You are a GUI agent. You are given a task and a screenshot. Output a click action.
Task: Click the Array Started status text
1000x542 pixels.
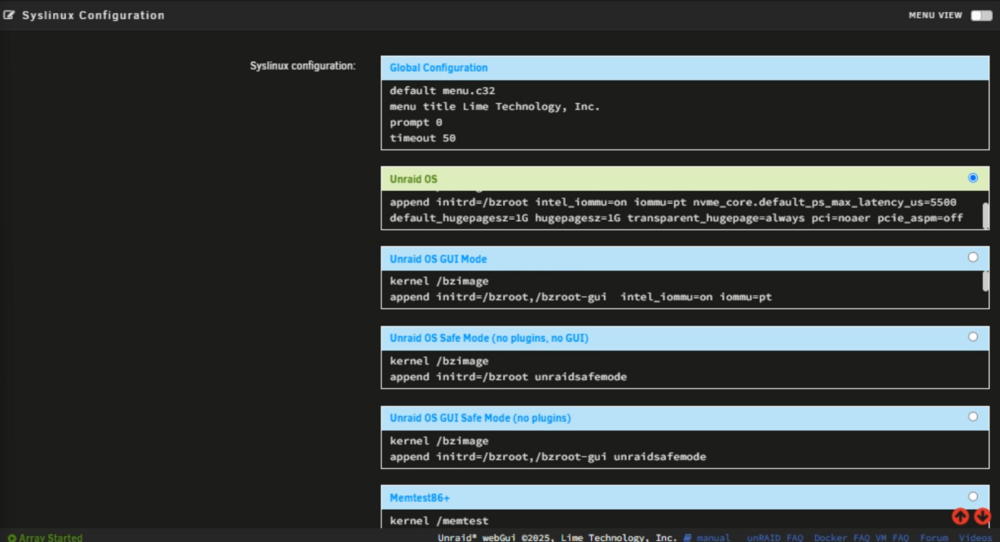coord(50,538)
